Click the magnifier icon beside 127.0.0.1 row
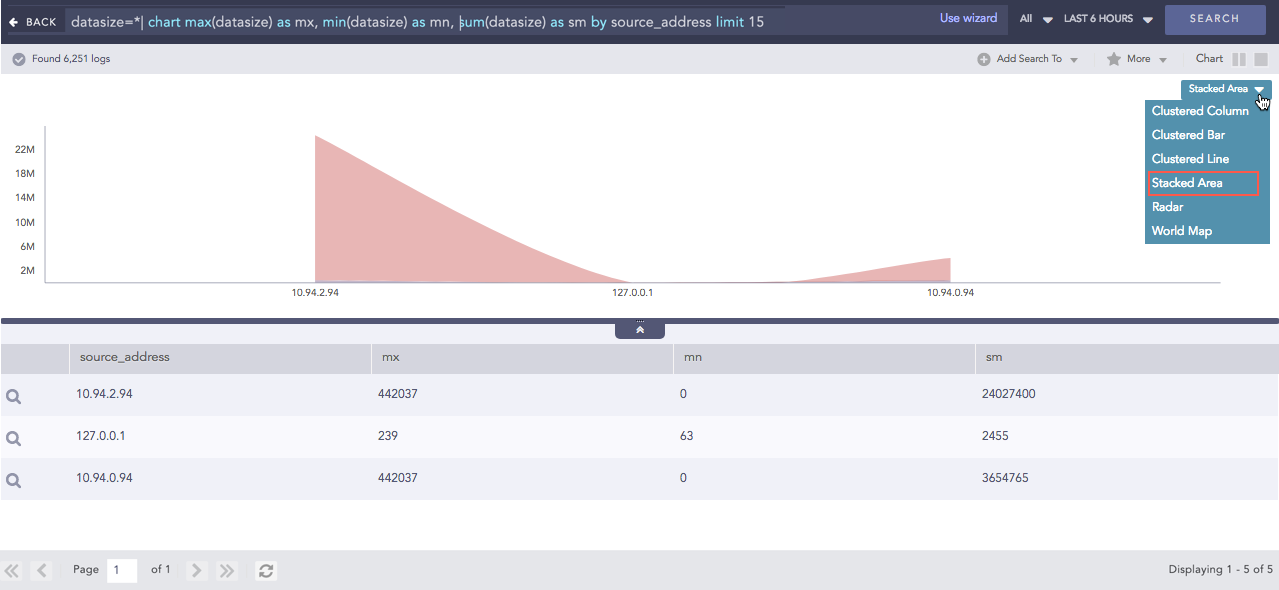Viewport: 1279px width, 590px height. pos(13,438)
